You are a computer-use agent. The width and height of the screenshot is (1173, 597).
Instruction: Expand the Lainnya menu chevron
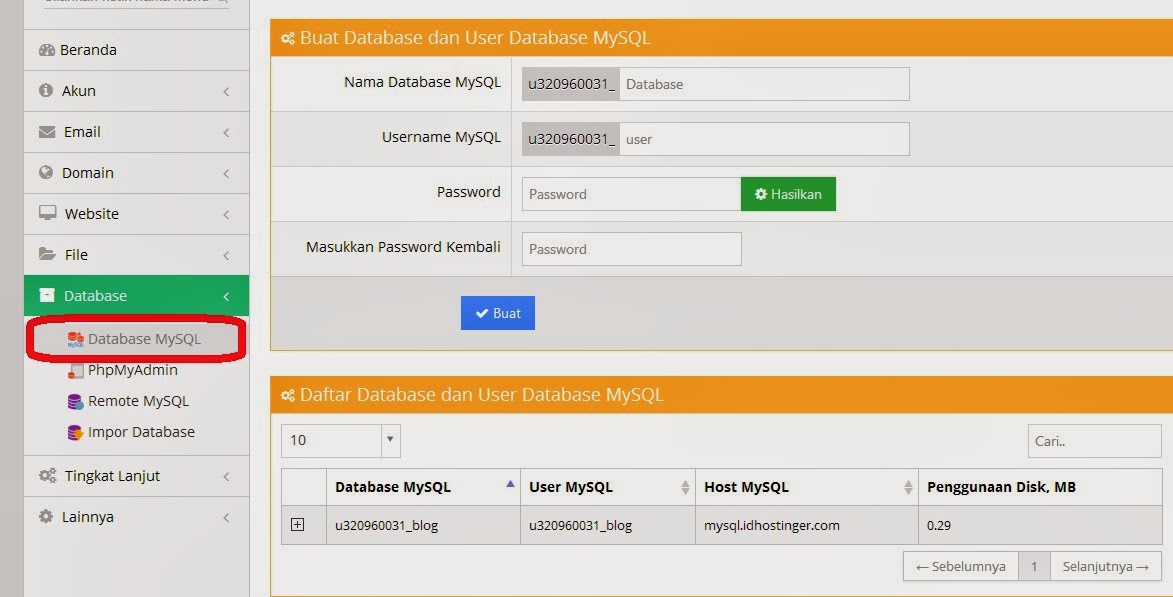click(226, 518)
